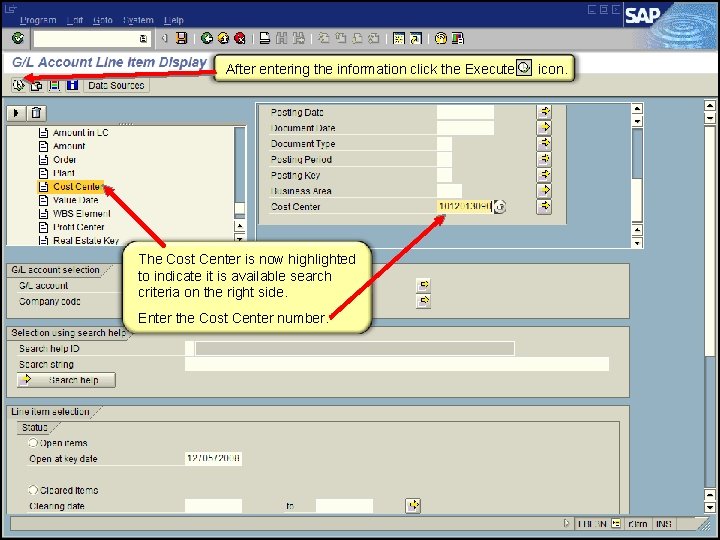Click the blue Information icon
The image size is (720, 540).
tap(73, 85)
